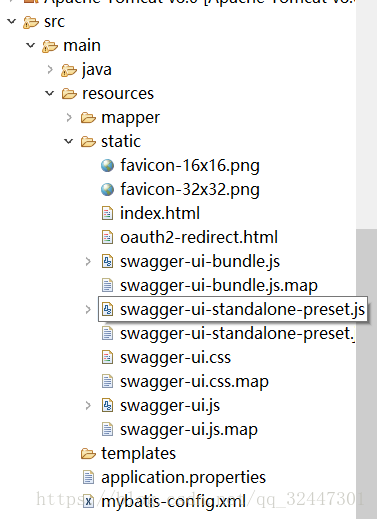Click the index.html file icon

107,213
